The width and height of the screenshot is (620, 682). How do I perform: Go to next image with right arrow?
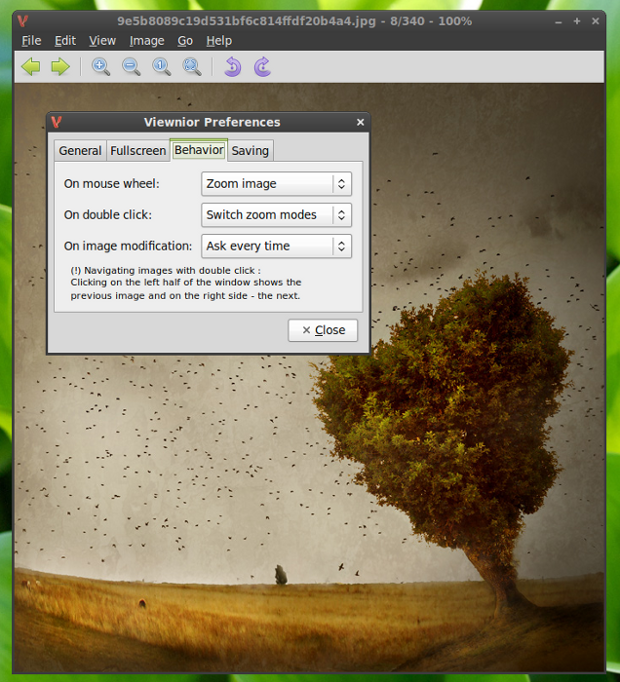[60, 67]
